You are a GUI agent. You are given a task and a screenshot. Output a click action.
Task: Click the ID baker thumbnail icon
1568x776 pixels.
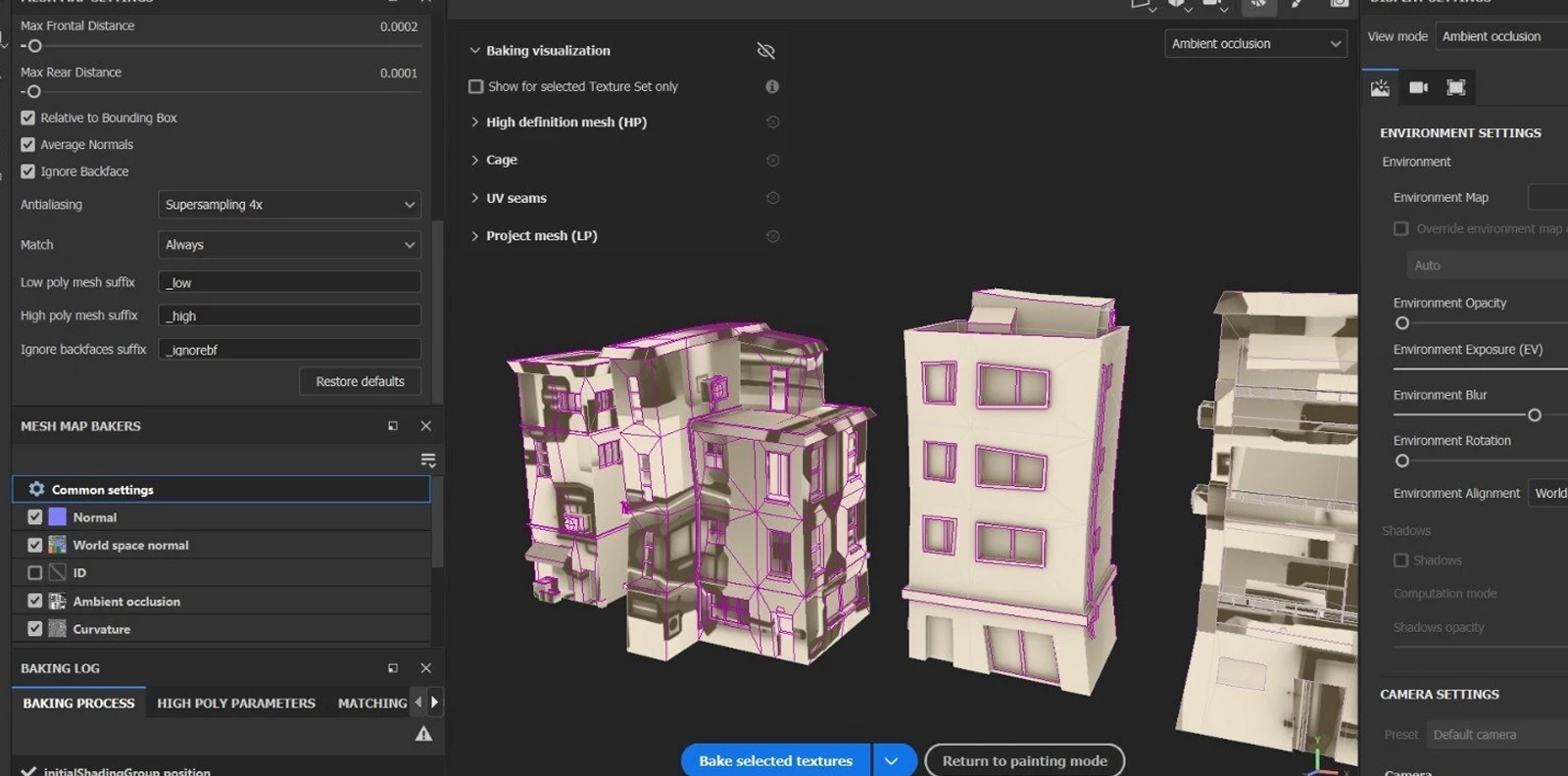58,572
